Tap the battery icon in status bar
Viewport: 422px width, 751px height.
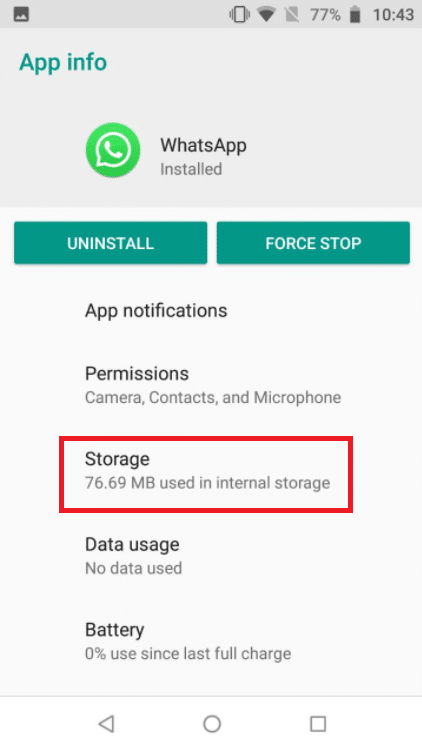click(x=355, y=15)
